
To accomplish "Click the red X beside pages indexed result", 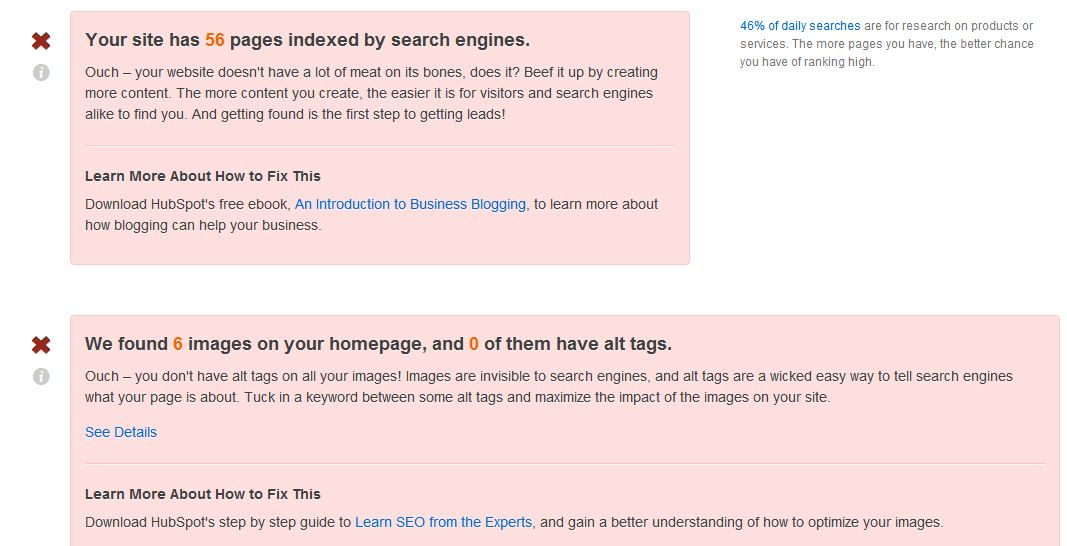I will click(x=41, y=41).
